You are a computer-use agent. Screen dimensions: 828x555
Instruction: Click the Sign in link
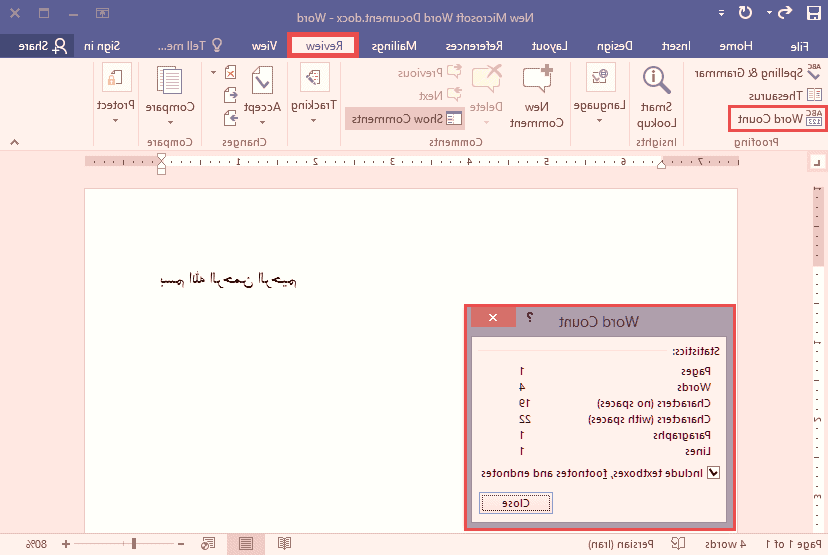(x=102, y=46)
